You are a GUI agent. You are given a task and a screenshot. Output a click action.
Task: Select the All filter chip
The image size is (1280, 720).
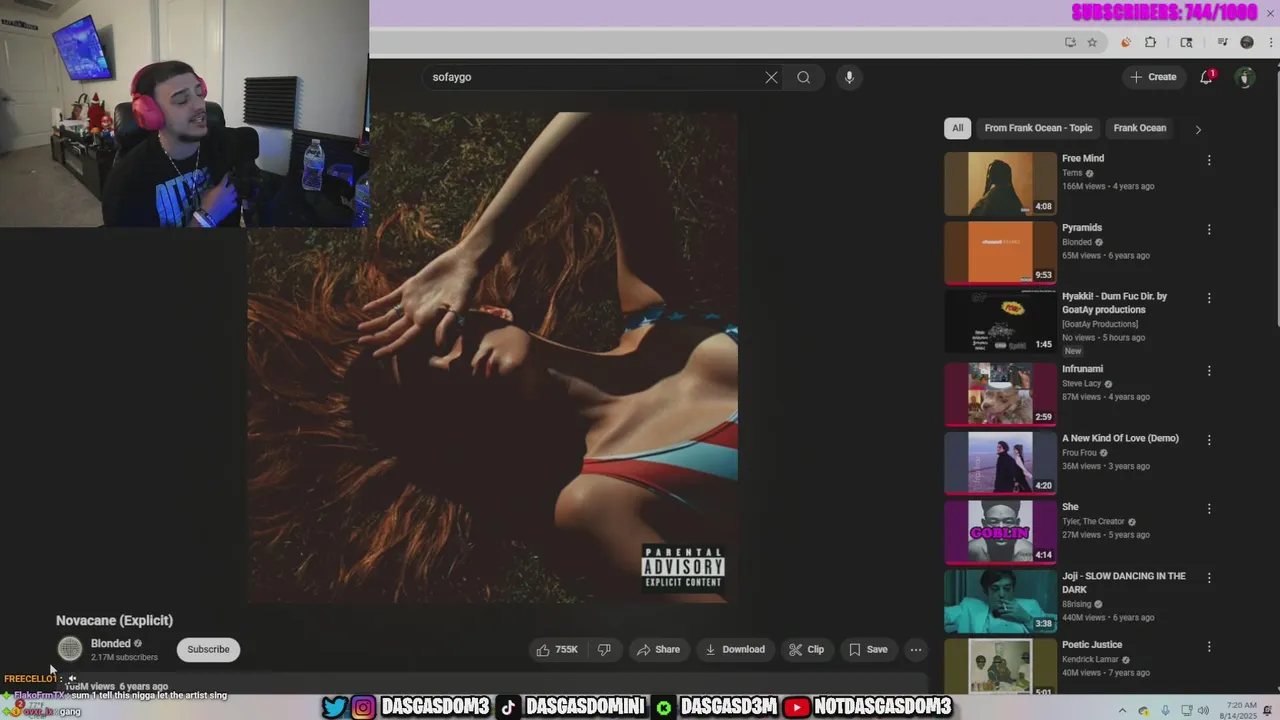pyautogui.click(x=957, y=128)
